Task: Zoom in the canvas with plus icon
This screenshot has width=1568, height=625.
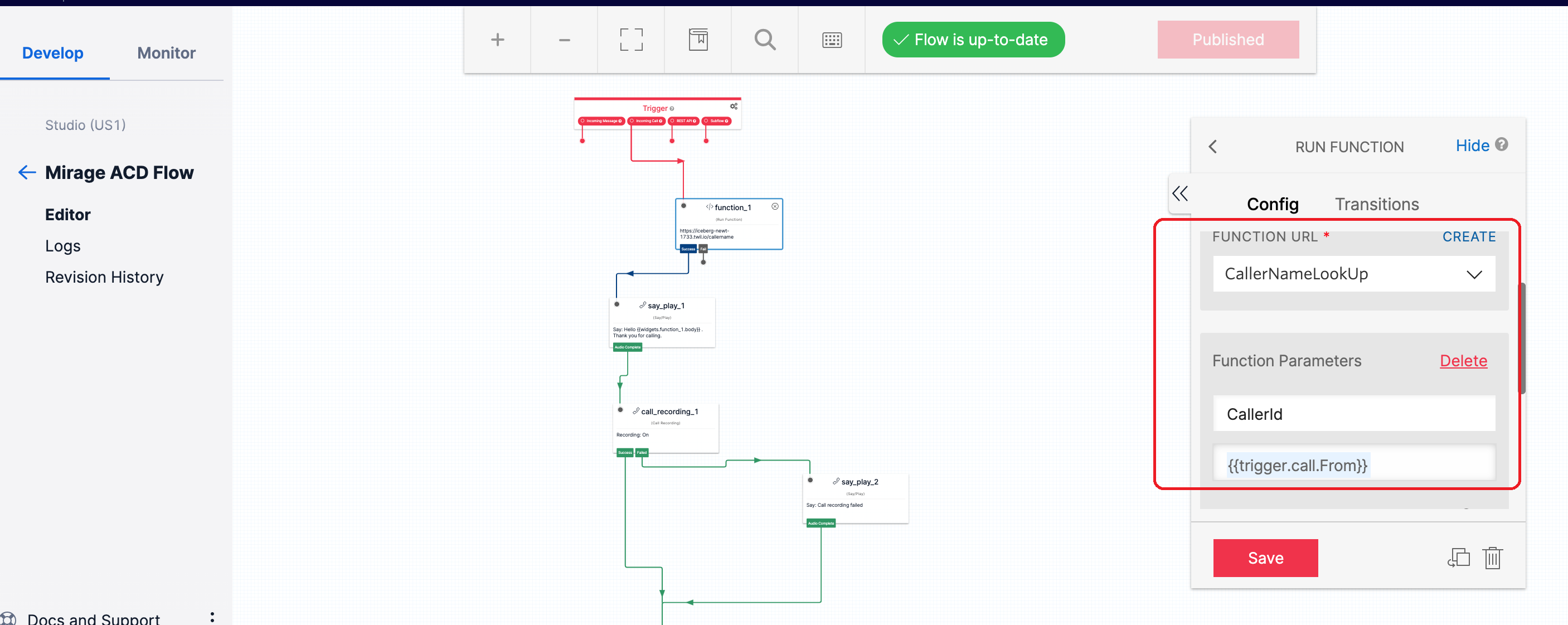Action: pos(497,40)
